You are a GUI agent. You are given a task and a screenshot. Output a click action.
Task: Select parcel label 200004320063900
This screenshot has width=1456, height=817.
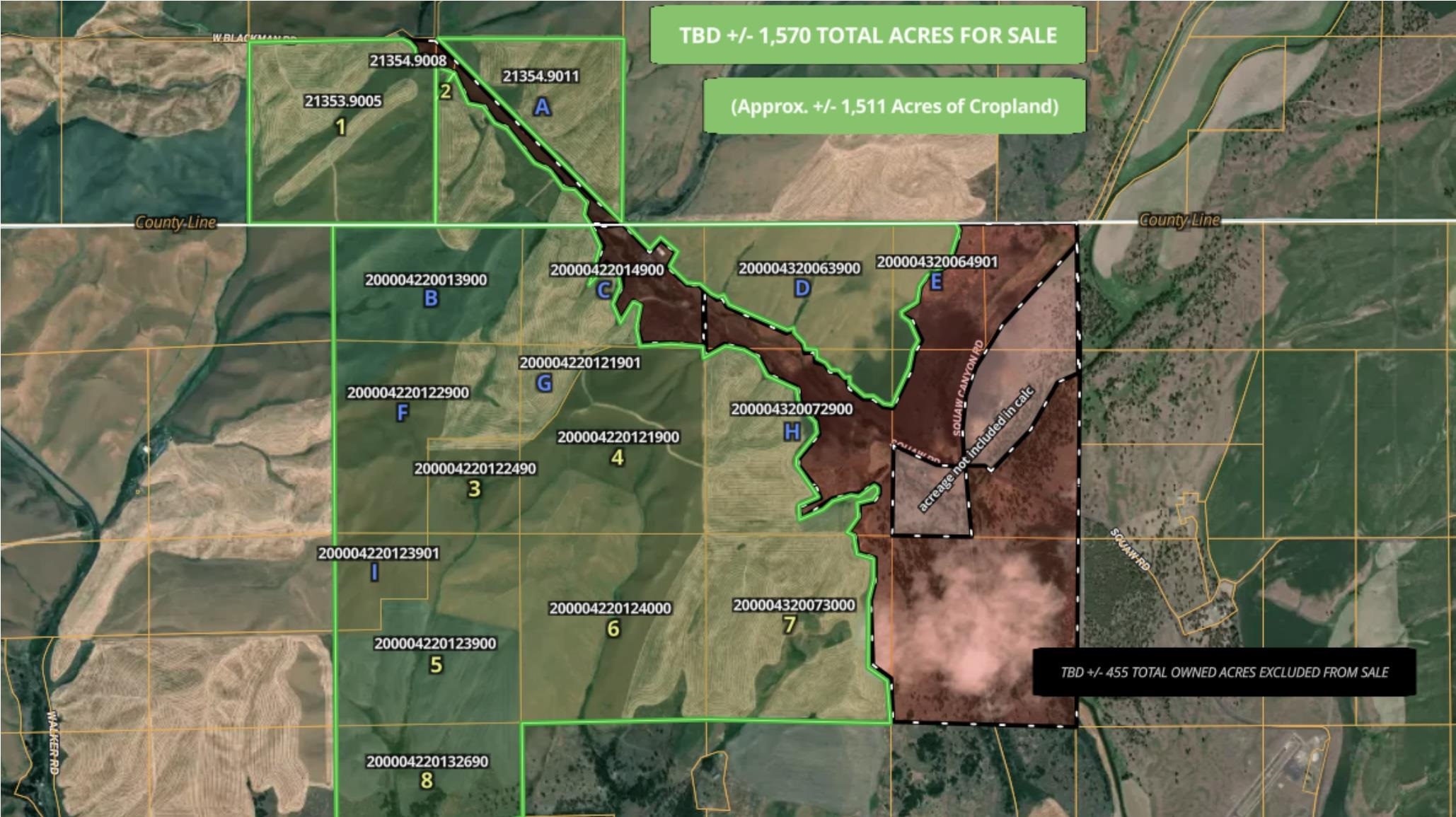pos(799,269)
